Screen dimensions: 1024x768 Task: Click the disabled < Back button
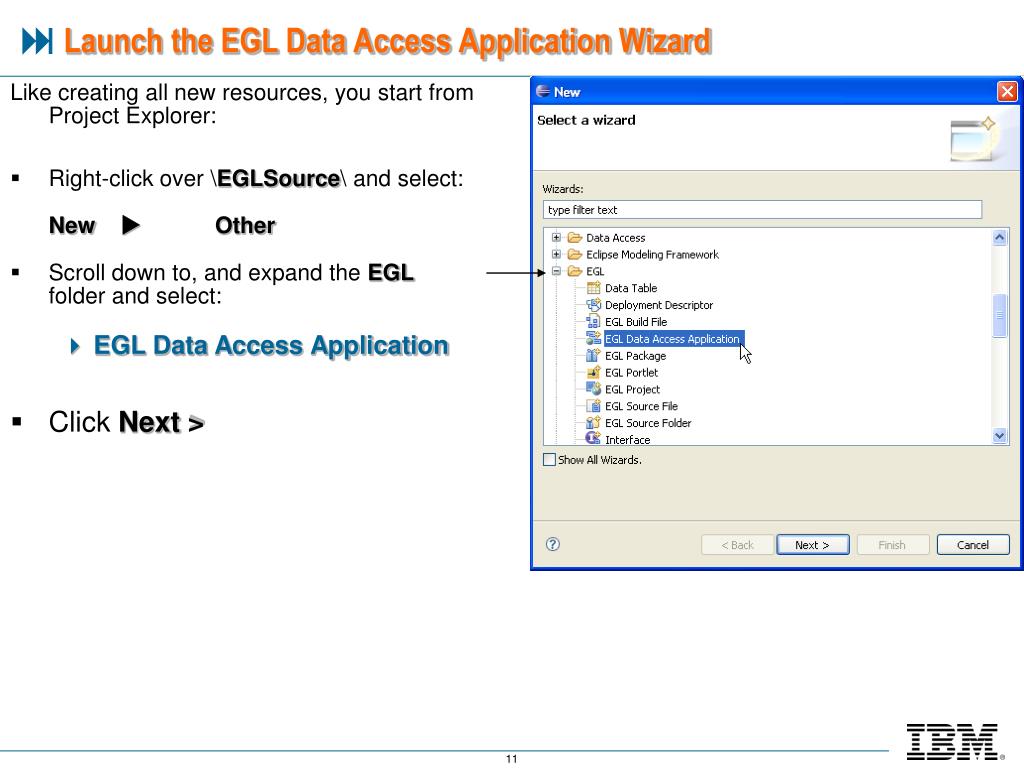[737, 545]
